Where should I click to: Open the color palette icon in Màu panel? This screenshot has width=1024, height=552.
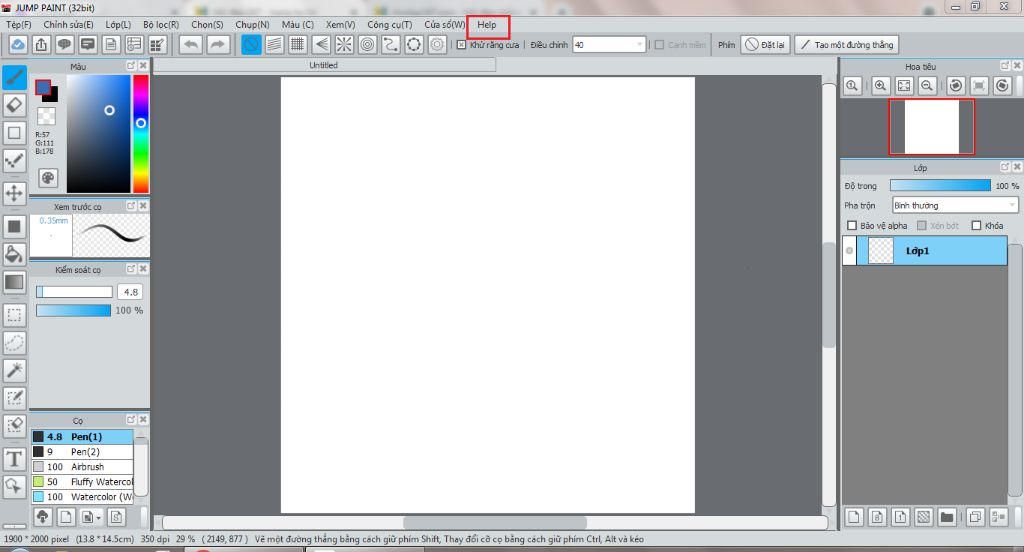[48, 178]
